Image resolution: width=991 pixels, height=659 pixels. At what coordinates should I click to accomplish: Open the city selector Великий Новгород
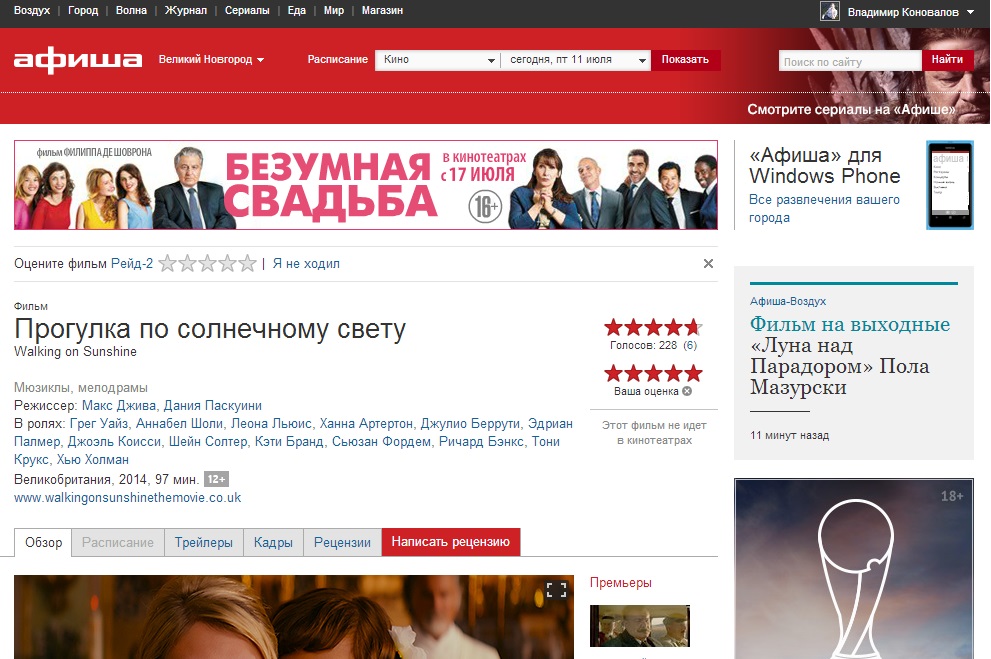click(x=211, y=59)
